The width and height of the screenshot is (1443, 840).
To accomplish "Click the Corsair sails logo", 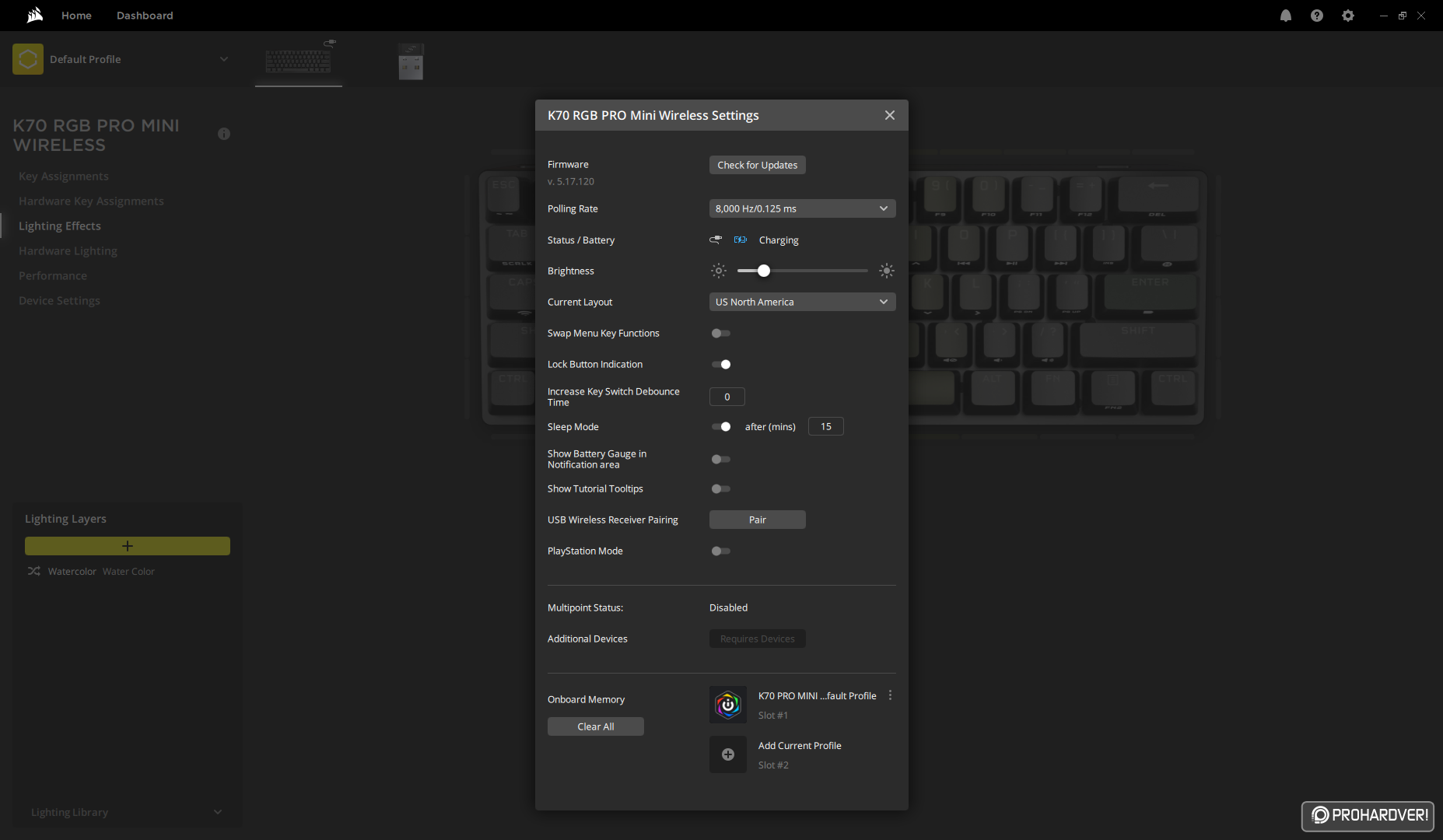I will [34, 15].
